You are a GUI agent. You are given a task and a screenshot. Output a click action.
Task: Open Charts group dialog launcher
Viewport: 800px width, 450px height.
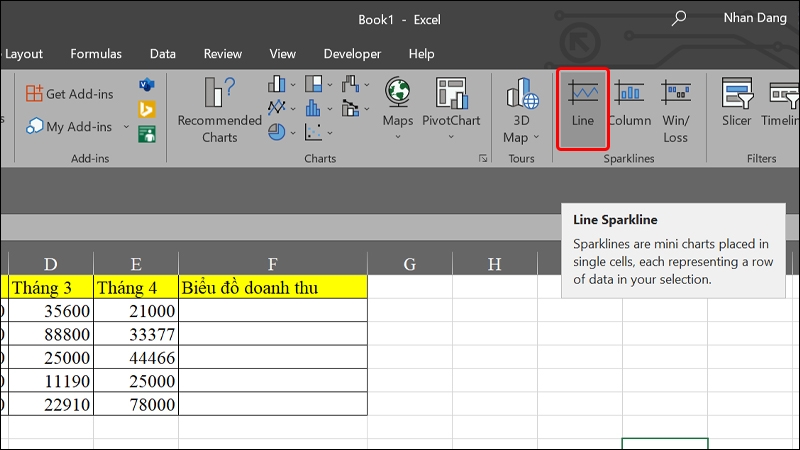(483, 159)
